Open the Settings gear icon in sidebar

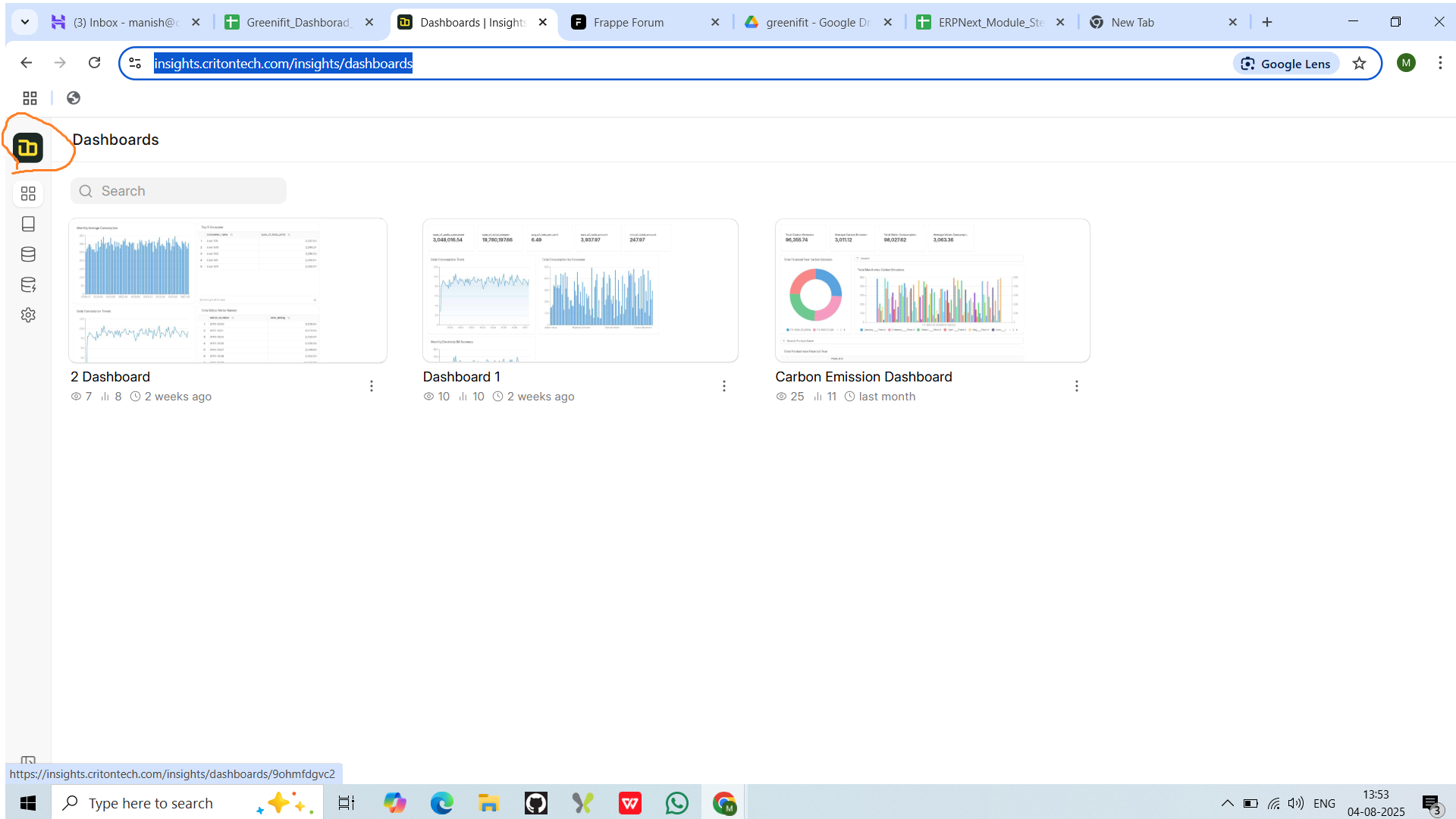(28, 315)
